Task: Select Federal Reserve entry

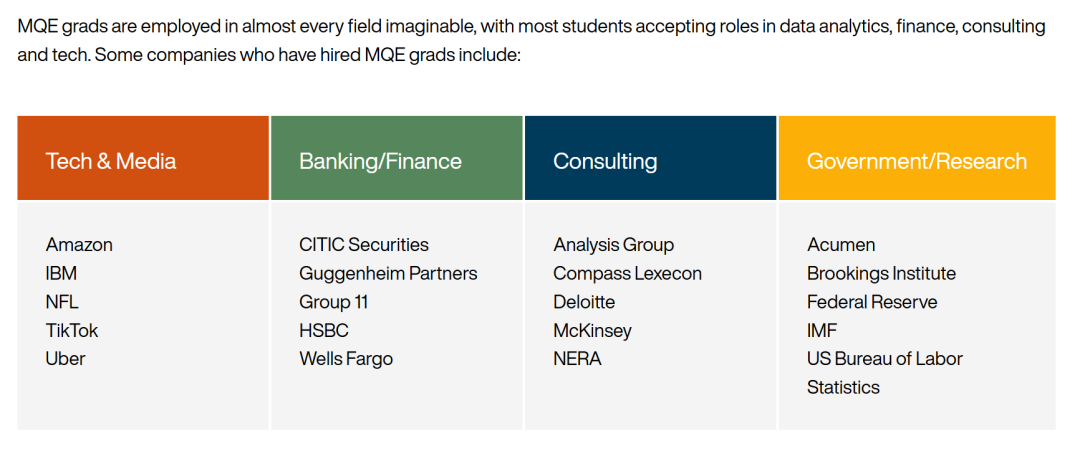Action: pyautogui.click(x=872, y=302)
